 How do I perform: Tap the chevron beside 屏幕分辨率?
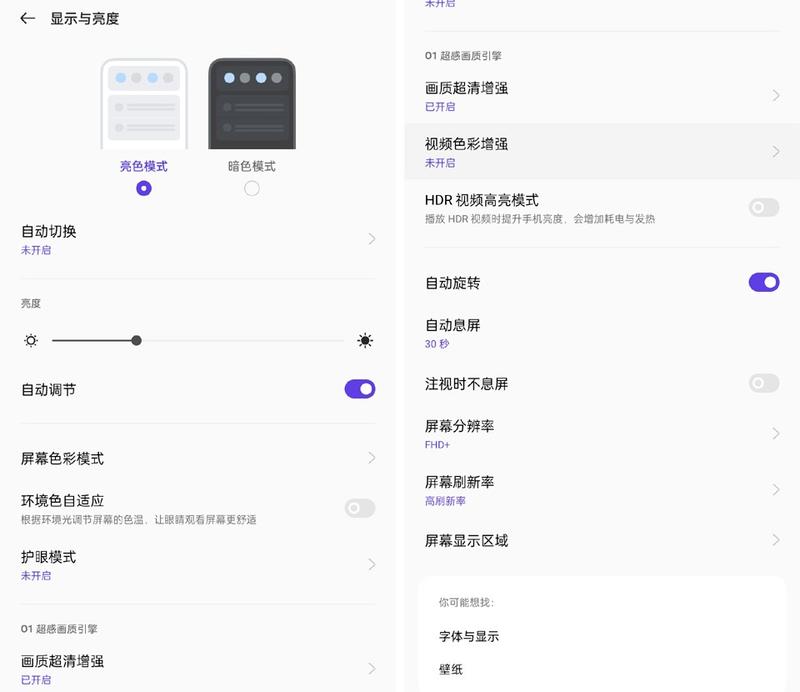coord(776,433)
